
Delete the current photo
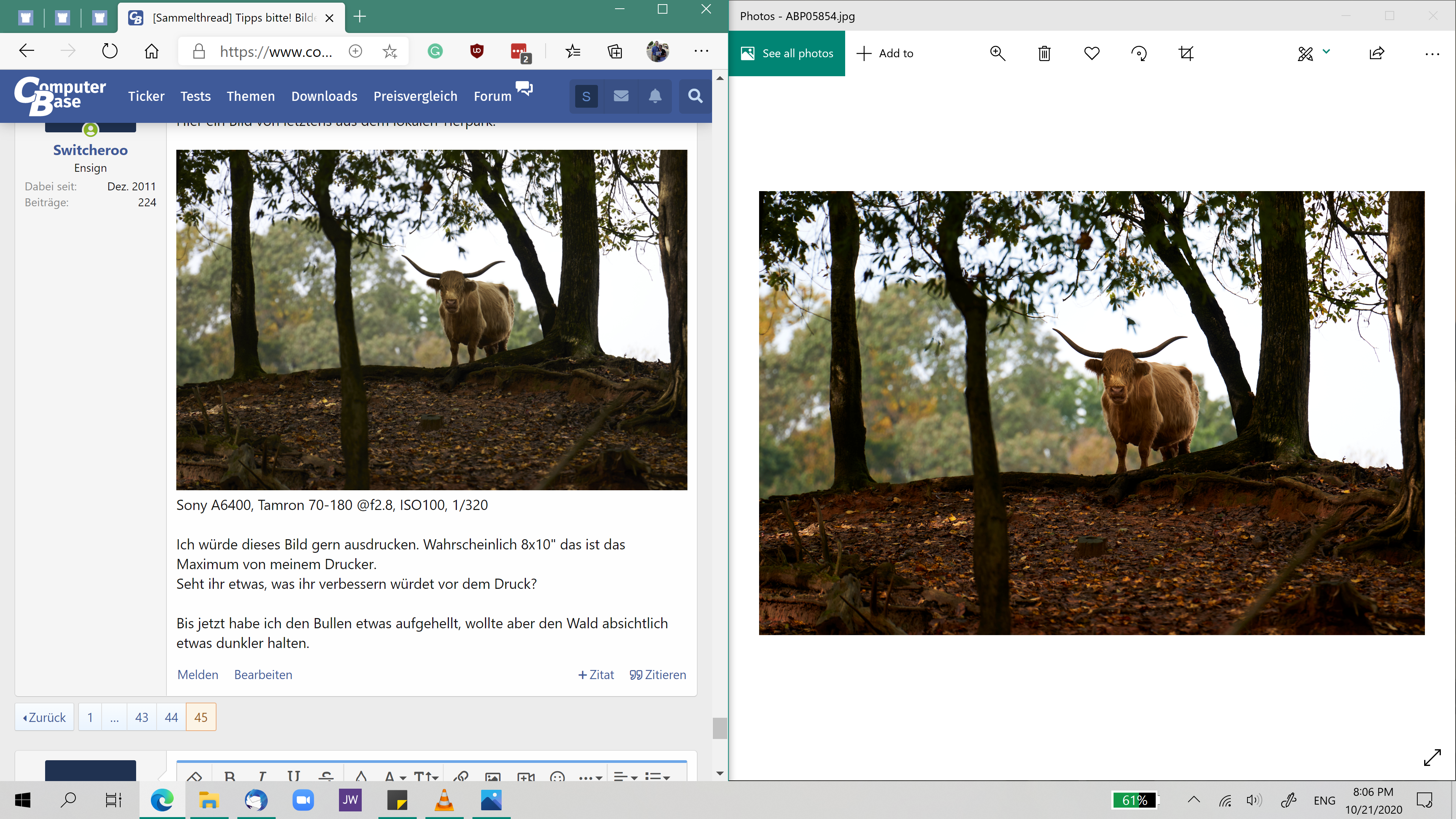click(1044, 53)
